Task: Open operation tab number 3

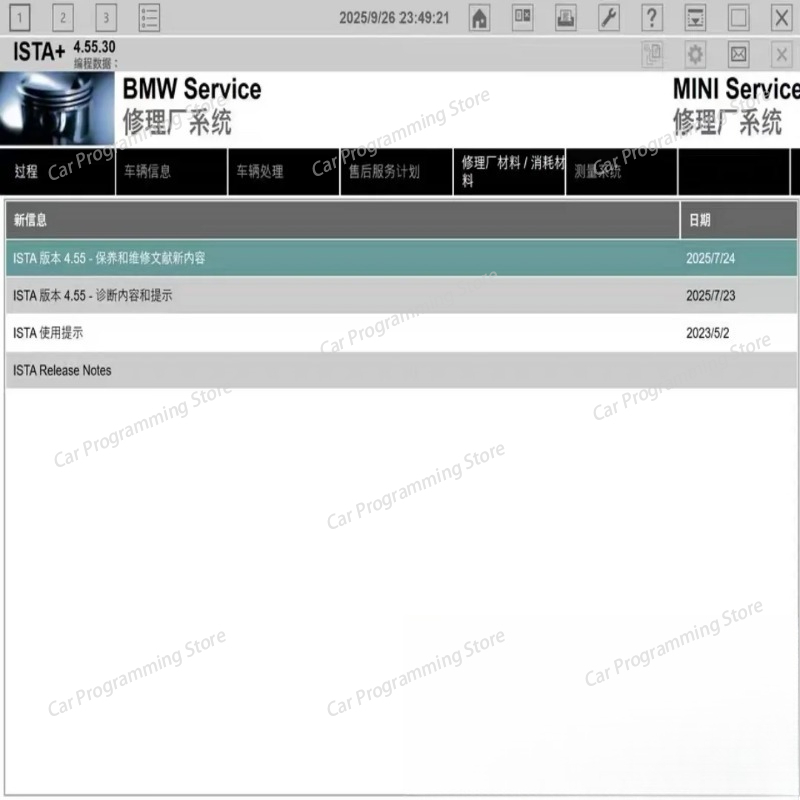Action: [x=106, y=18]
